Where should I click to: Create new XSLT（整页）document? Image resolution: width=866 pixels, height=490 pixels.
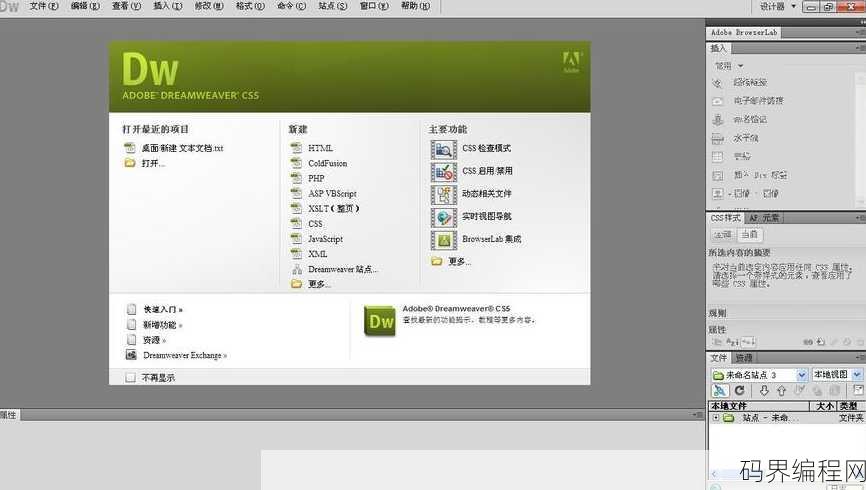334,208
